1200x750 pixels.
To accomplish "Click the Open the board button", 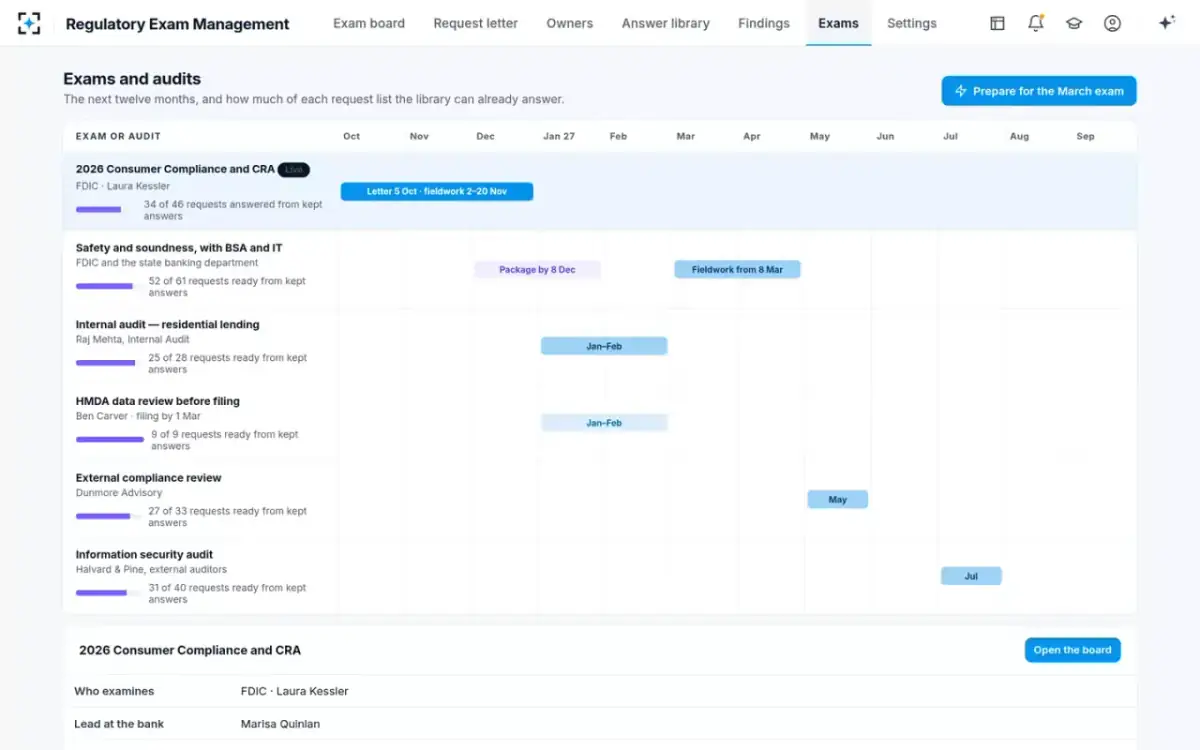I will (1072, 650).
